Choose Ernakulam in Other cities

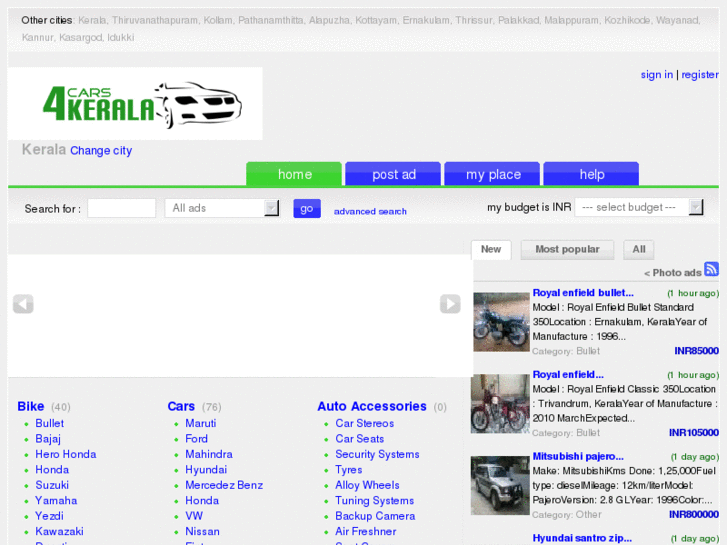click(x=426, y=20)
